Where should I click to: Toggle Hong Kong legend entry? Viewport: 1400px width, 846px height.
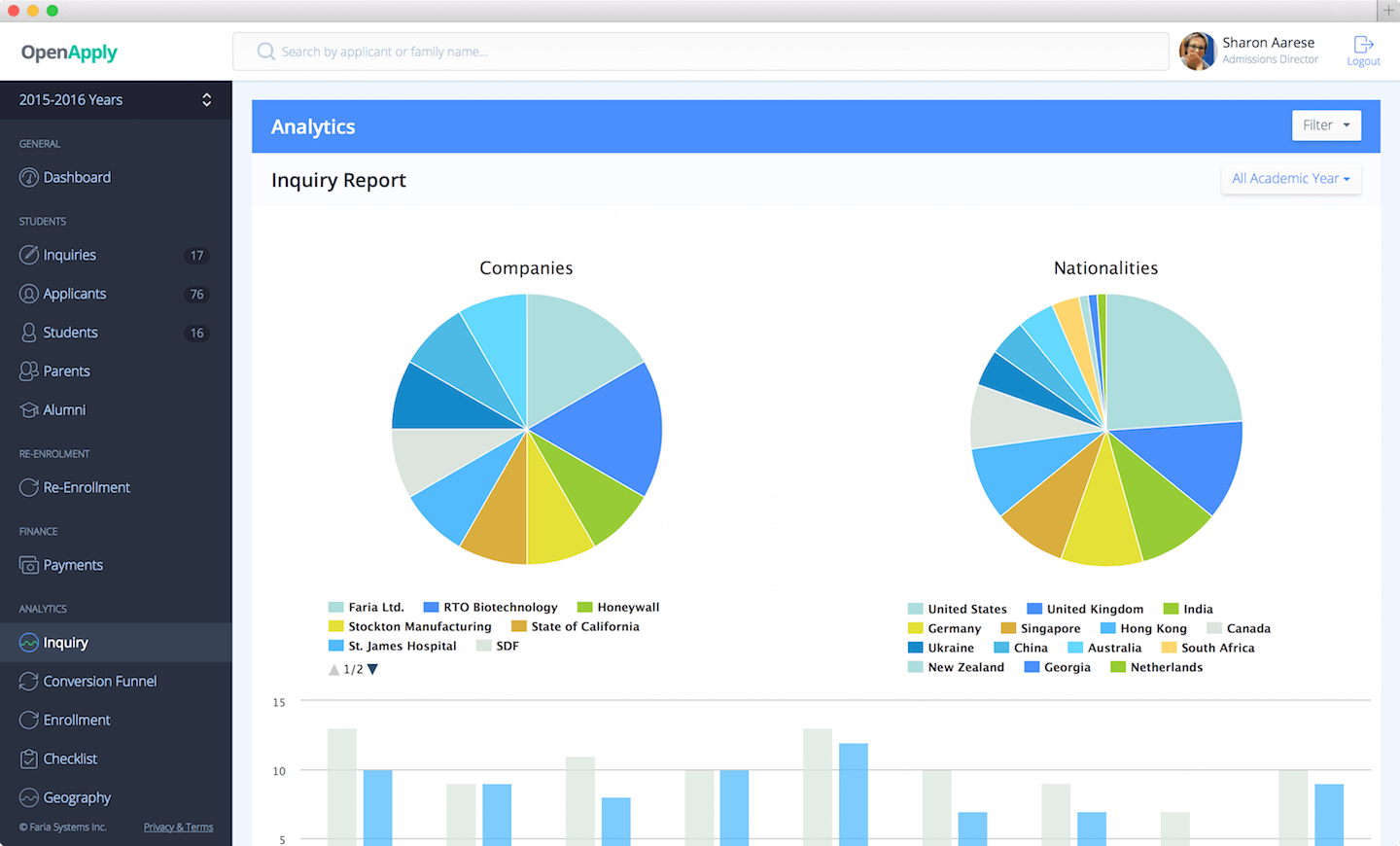click(1143, 628)
